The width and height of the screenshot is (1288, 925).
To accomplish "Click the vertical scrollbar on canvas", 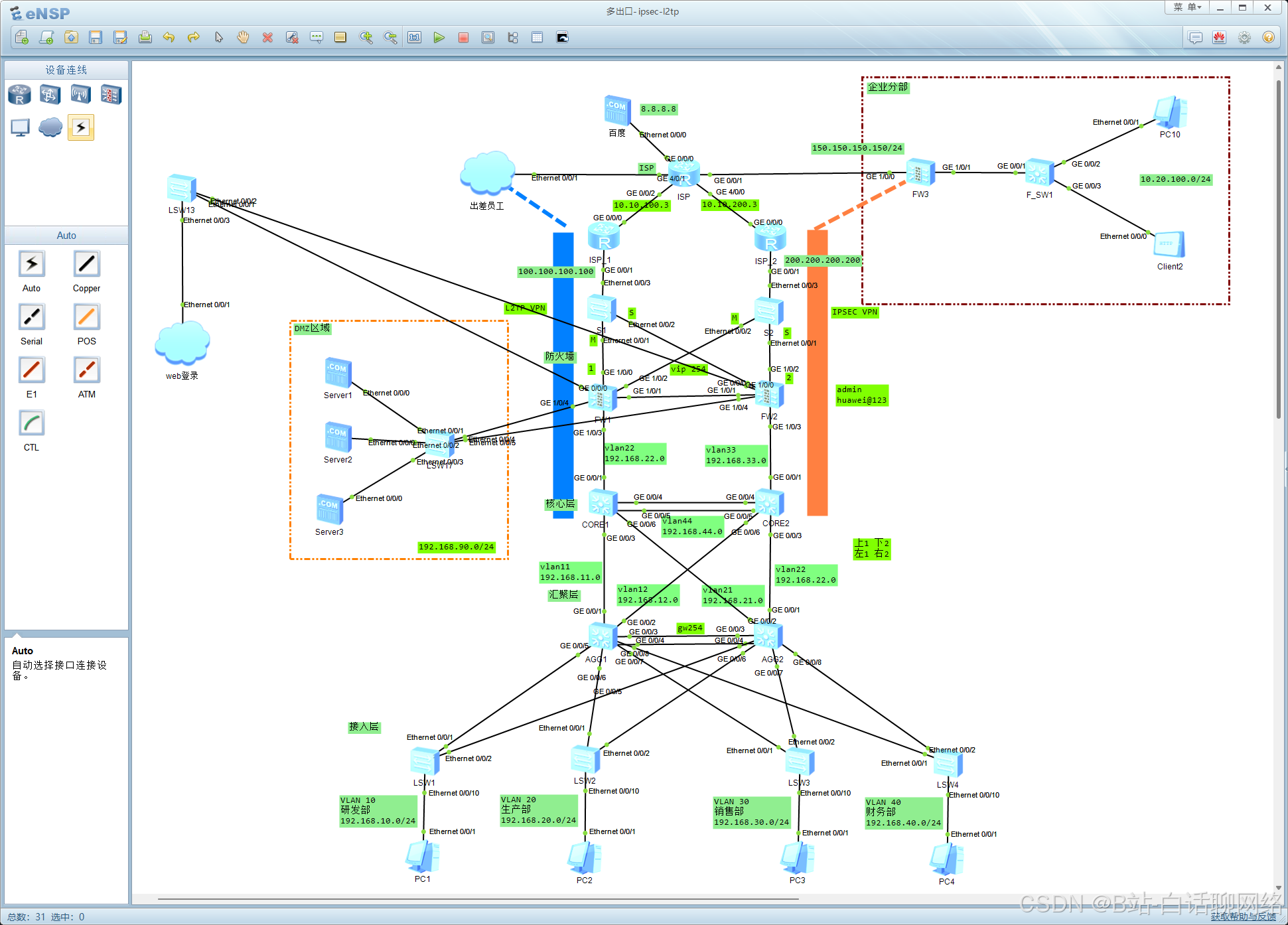I will 1278,249.
